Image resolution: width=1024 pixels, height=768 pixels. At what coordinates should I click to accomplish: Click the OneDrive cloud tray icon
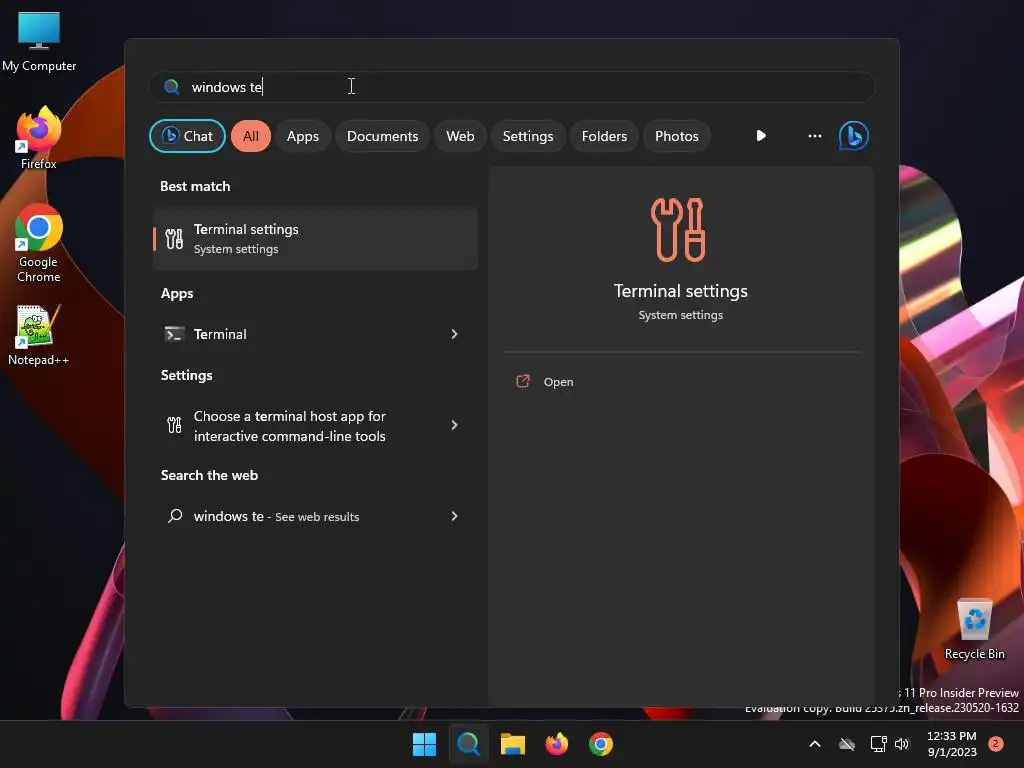(847, 744)
